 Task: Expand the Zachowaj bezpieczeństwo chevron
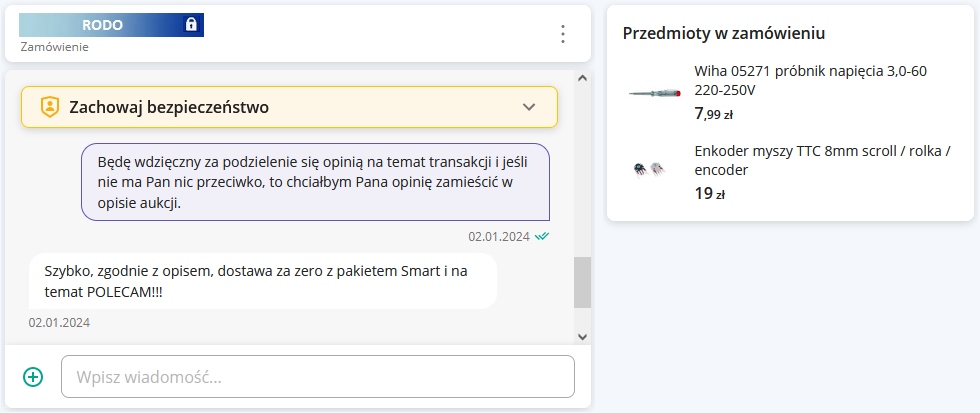coord(529,107)
